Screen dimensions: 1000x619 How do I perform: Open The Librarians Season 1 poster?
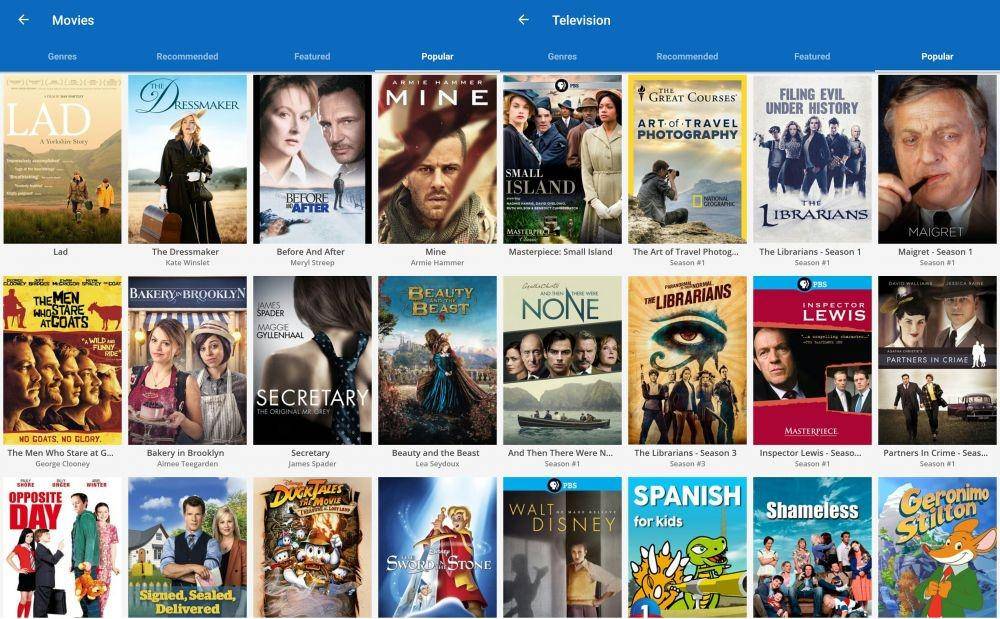coord(812,159)
